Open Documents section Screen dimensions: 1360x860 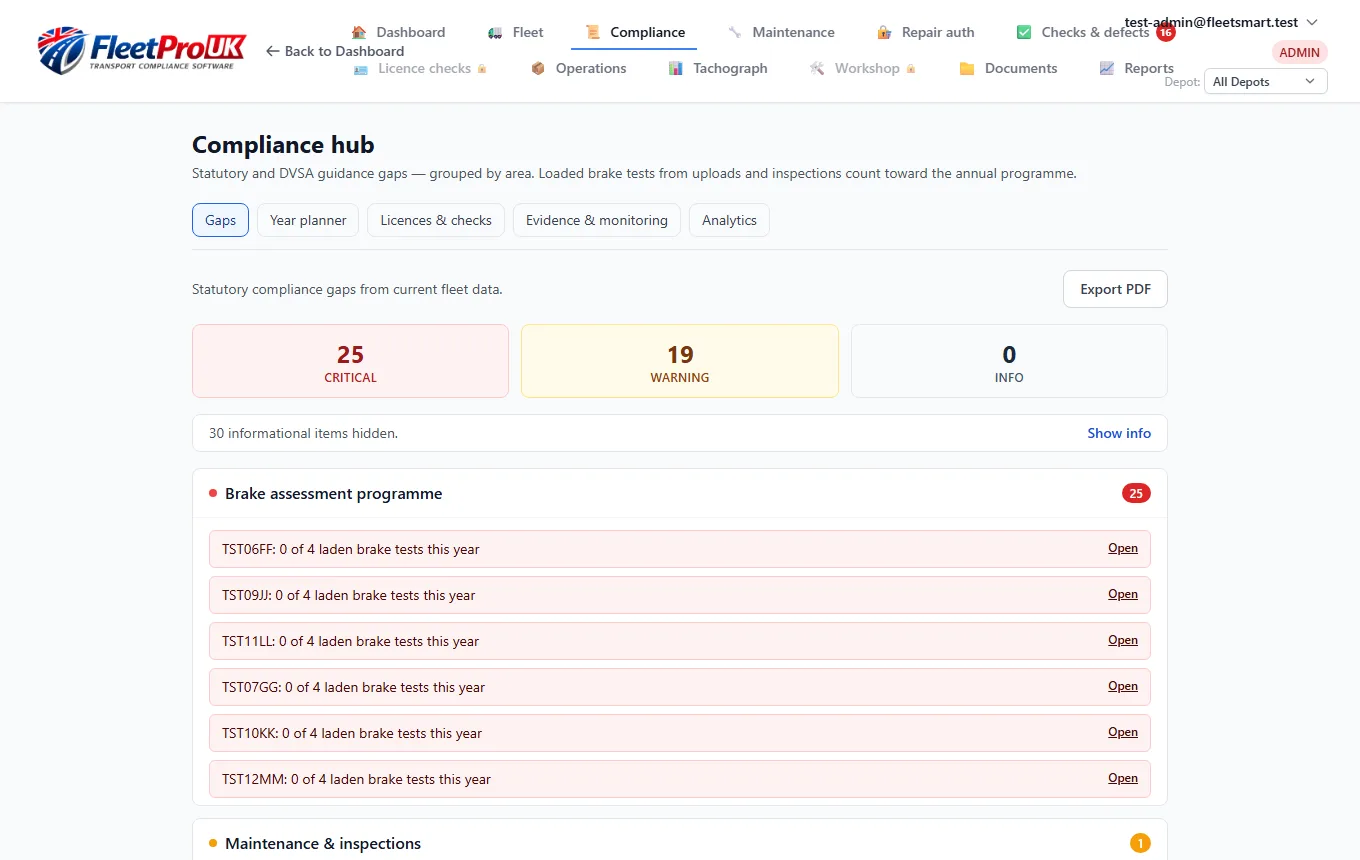[x=1008, y=68]
